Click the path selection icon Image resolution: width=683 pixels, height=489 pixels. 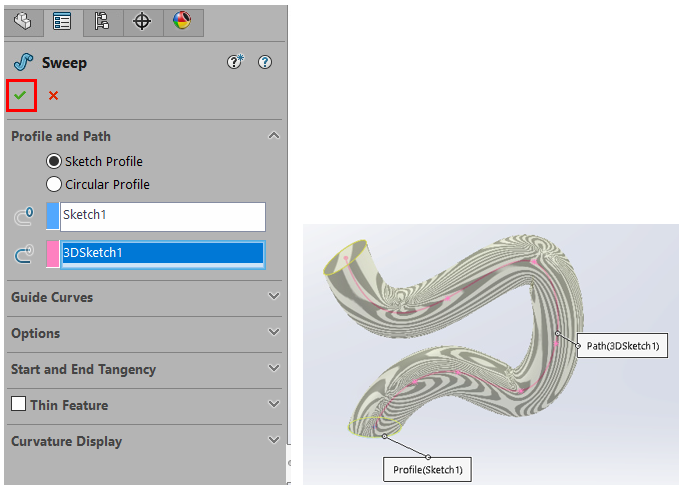tap(24, 254)
